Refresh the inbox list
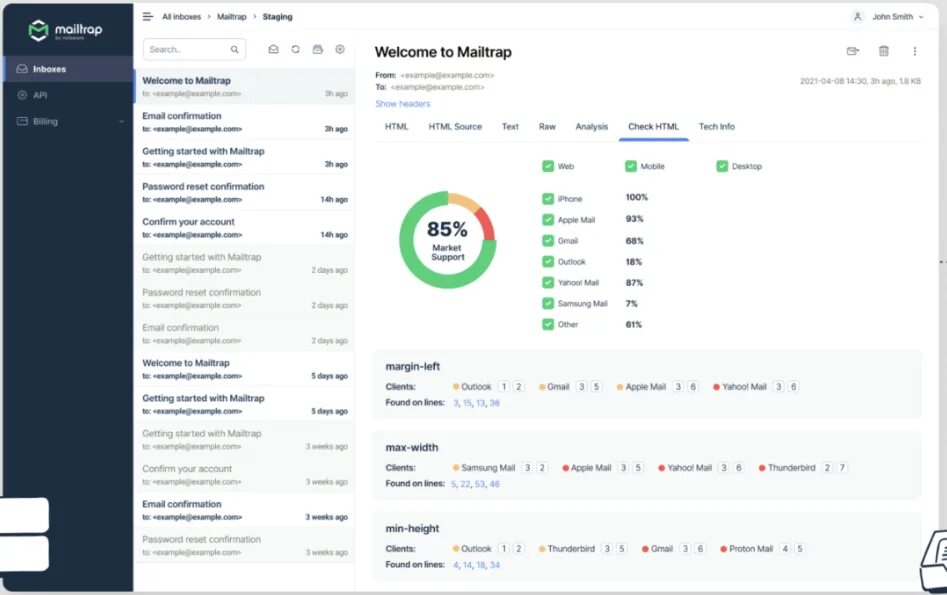The image size is (947, 595). pyautogui.click(x=295, y=50)
